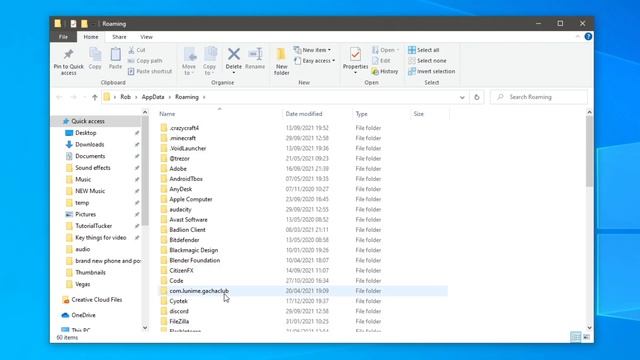Sort by the Size column header
The image size is (640, 360).
pos(418,114)
